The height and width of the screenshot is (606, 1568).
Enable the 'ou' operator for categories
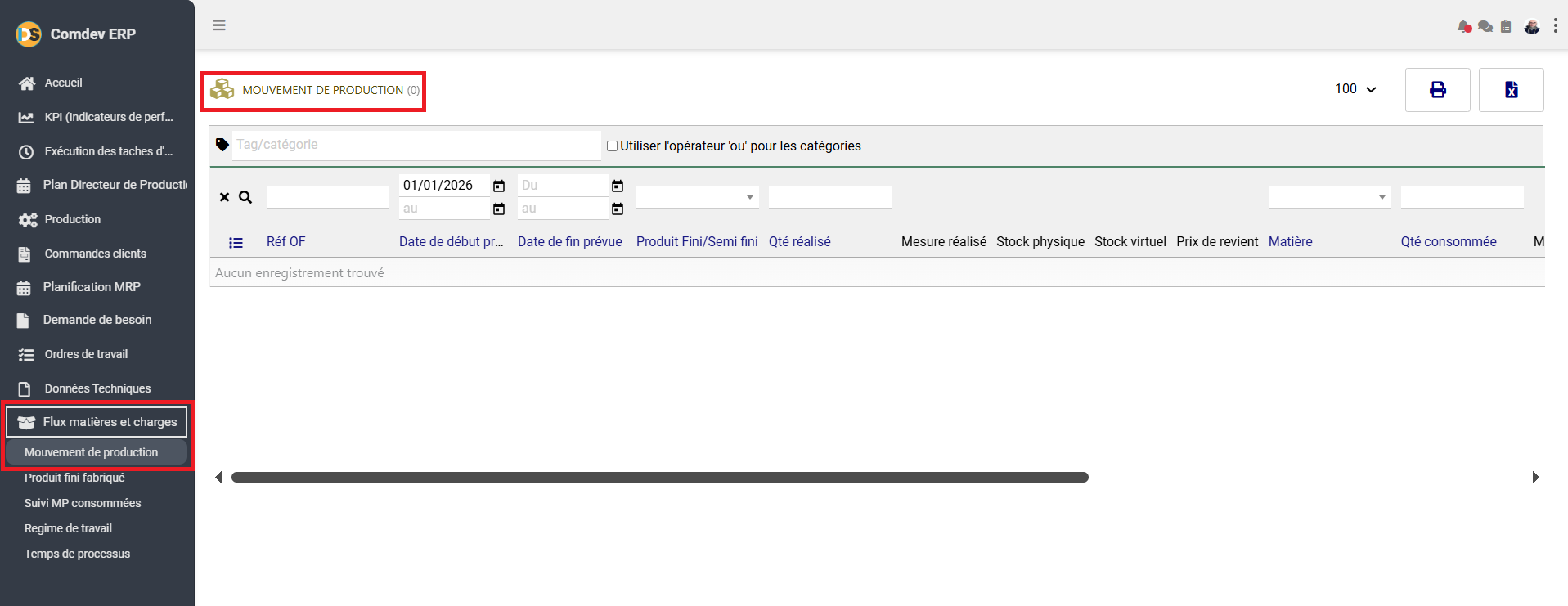click(x=612, y=146)
